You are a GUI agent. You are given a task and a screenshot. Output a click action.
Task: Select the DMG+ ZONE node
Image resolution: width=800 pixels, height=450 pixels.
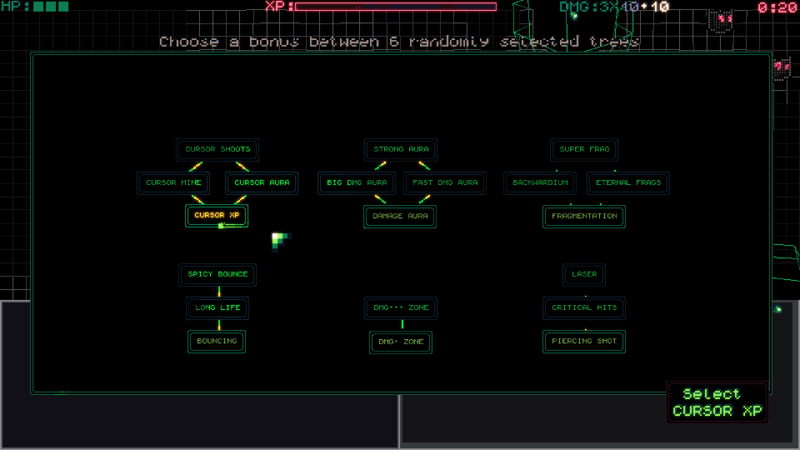pos(401,342)
